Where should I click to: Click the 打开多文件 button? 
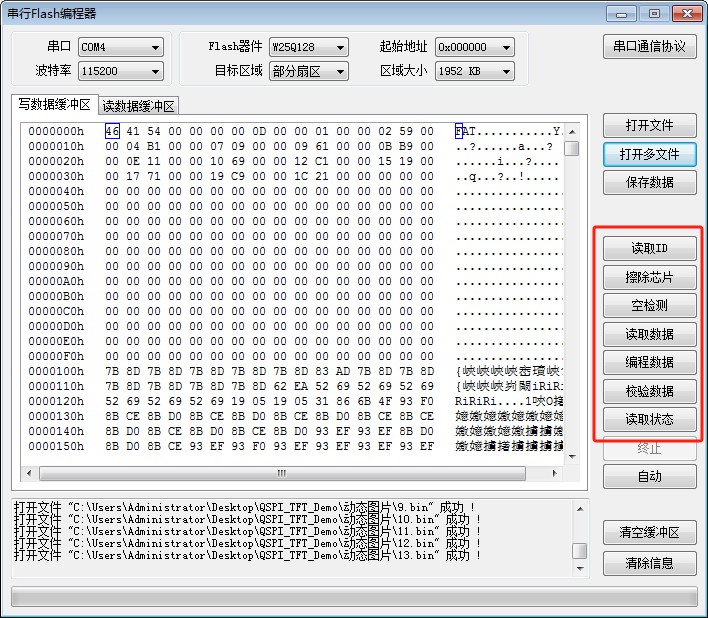click(x=649, y=154)
